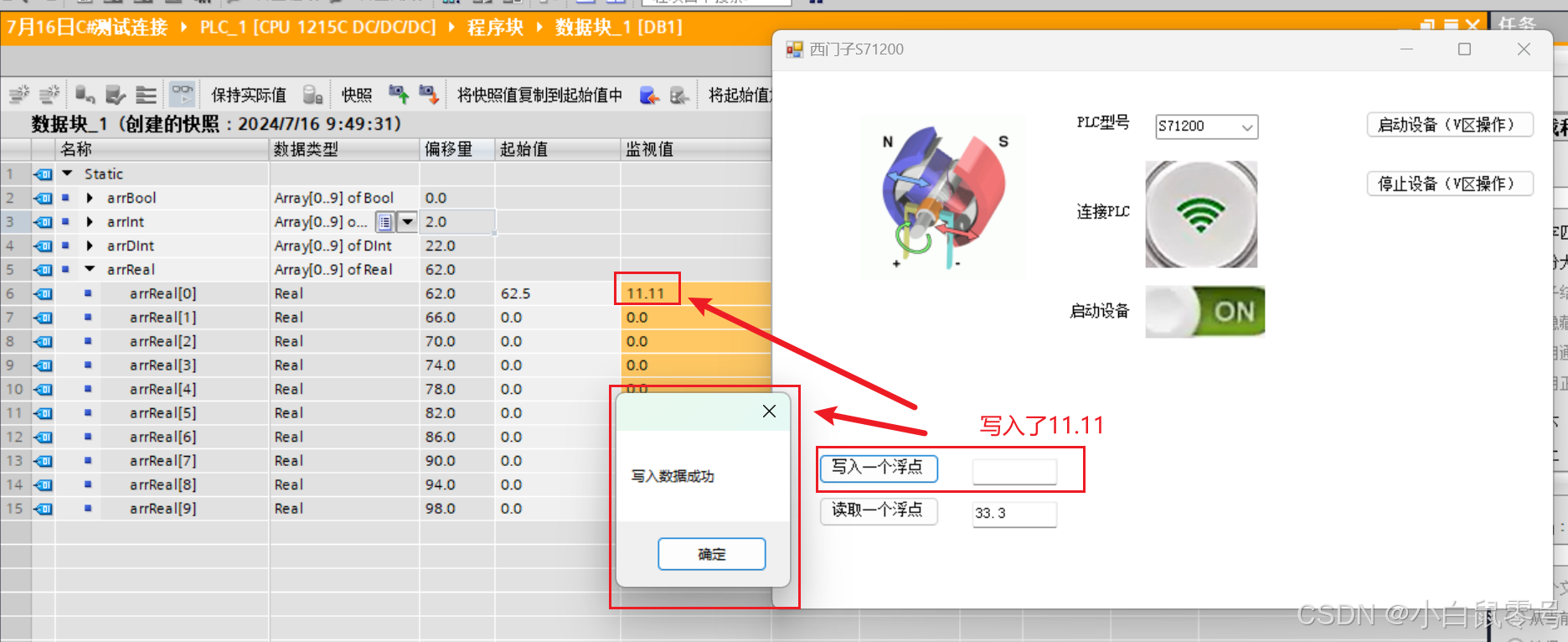The height and width of the screenshot is (642, 1568).
Task: Open the arrInt data type dropdown arrow
Action: pyautogui.click(x=407, y=222)
